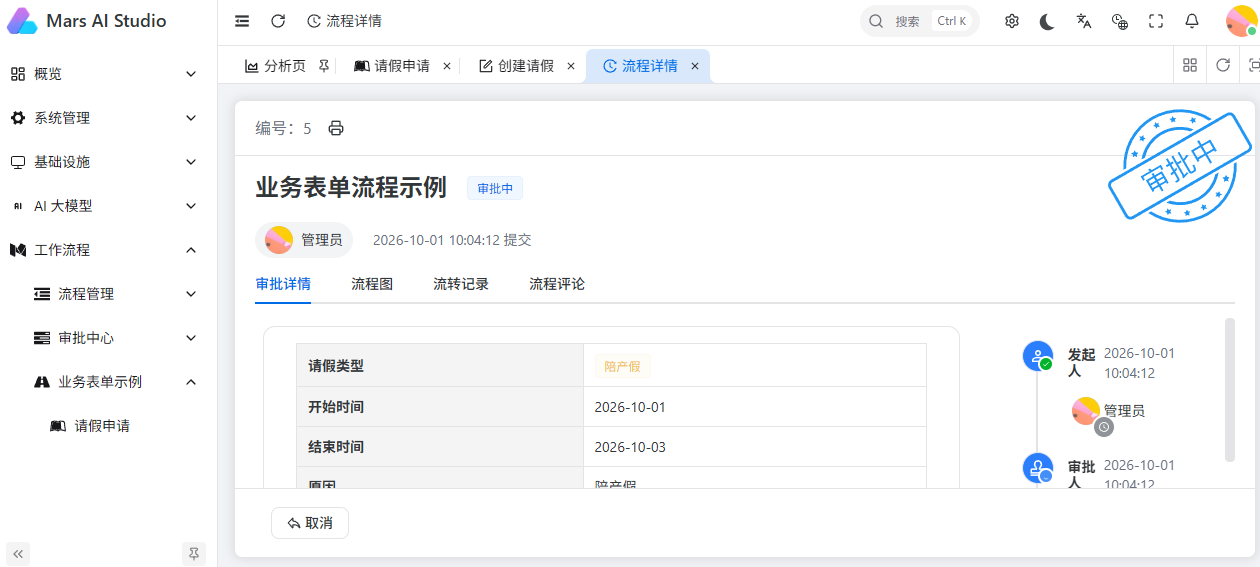Expand AI 大模型 menu

click(x=104, y=206)
